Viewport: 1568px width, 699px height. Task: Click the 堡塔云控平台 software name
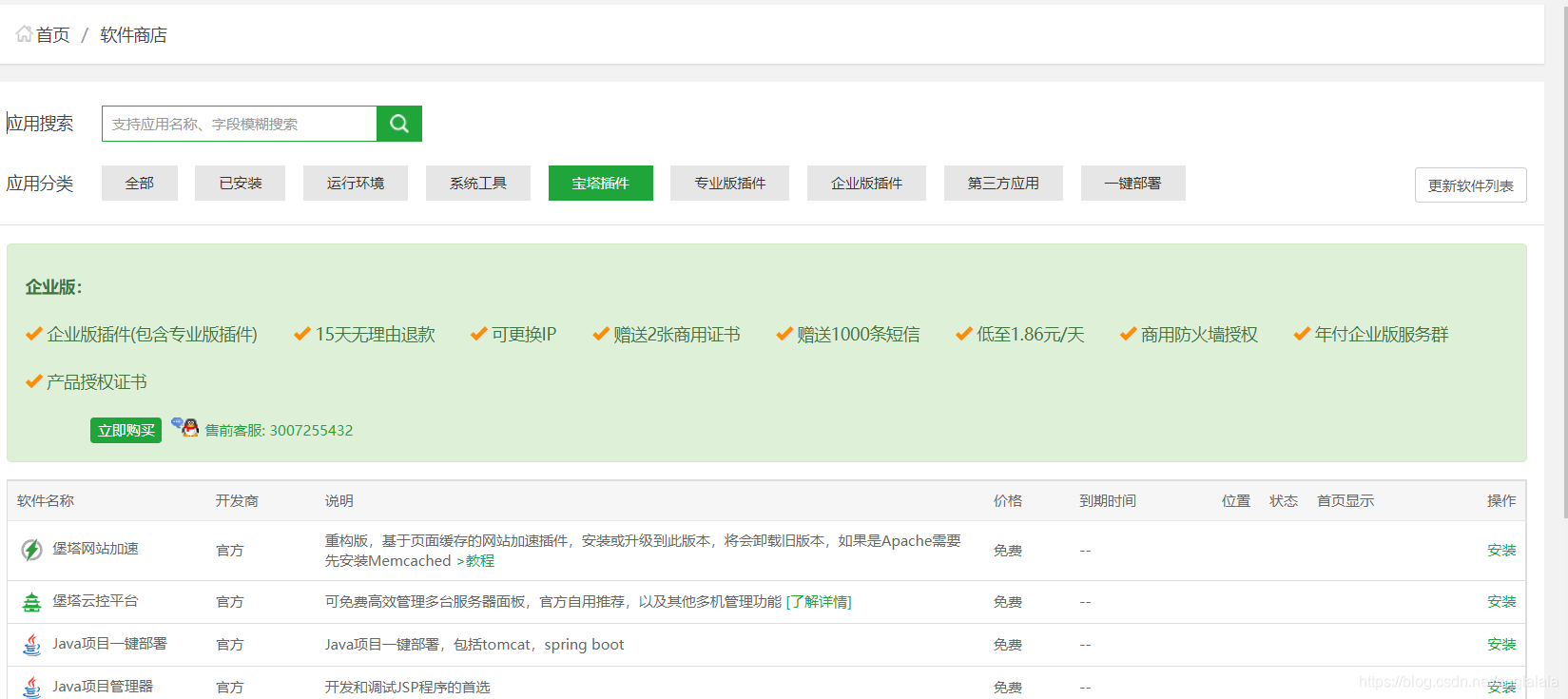95,601
